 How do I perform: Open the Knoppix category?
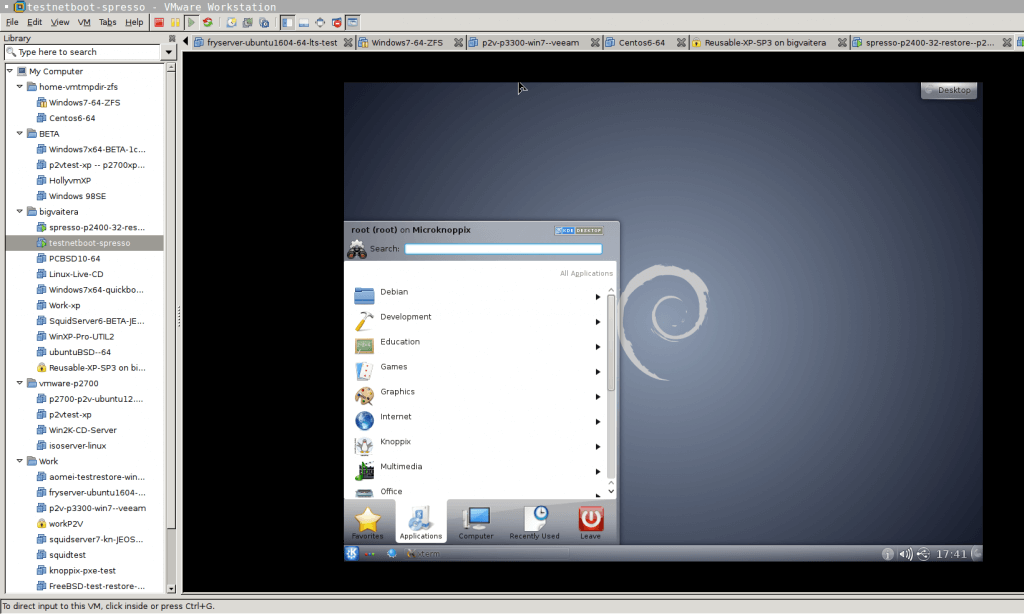click(x=478, y=445)
